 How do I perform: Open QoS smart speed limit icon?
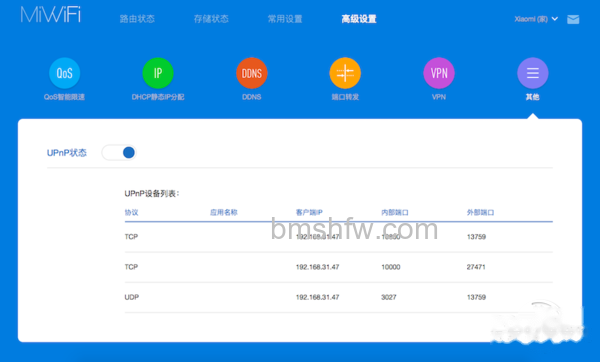[64, 73]
